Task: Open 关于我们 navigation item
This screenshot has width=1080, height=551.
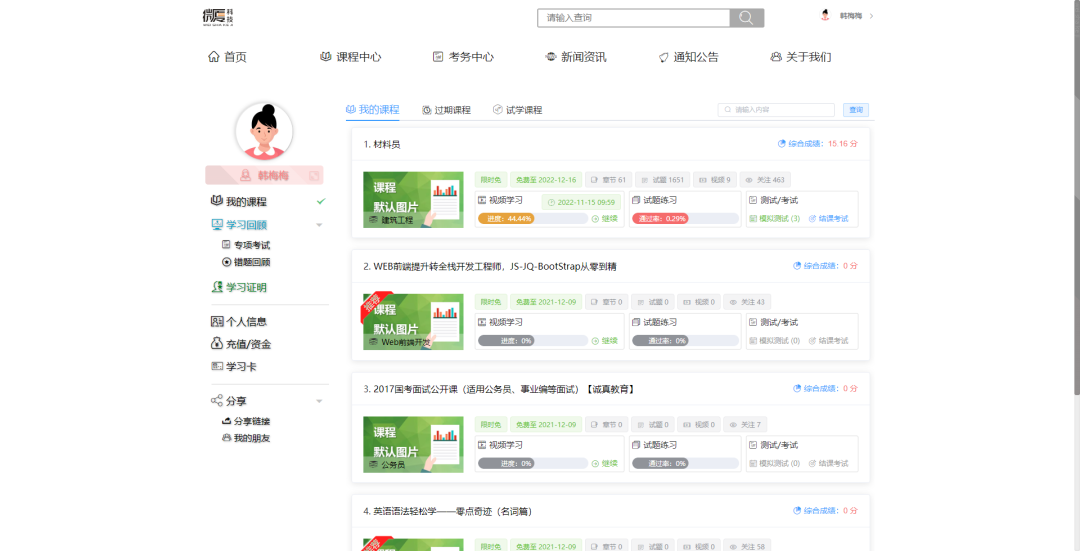Action: [x=801, y=57]
